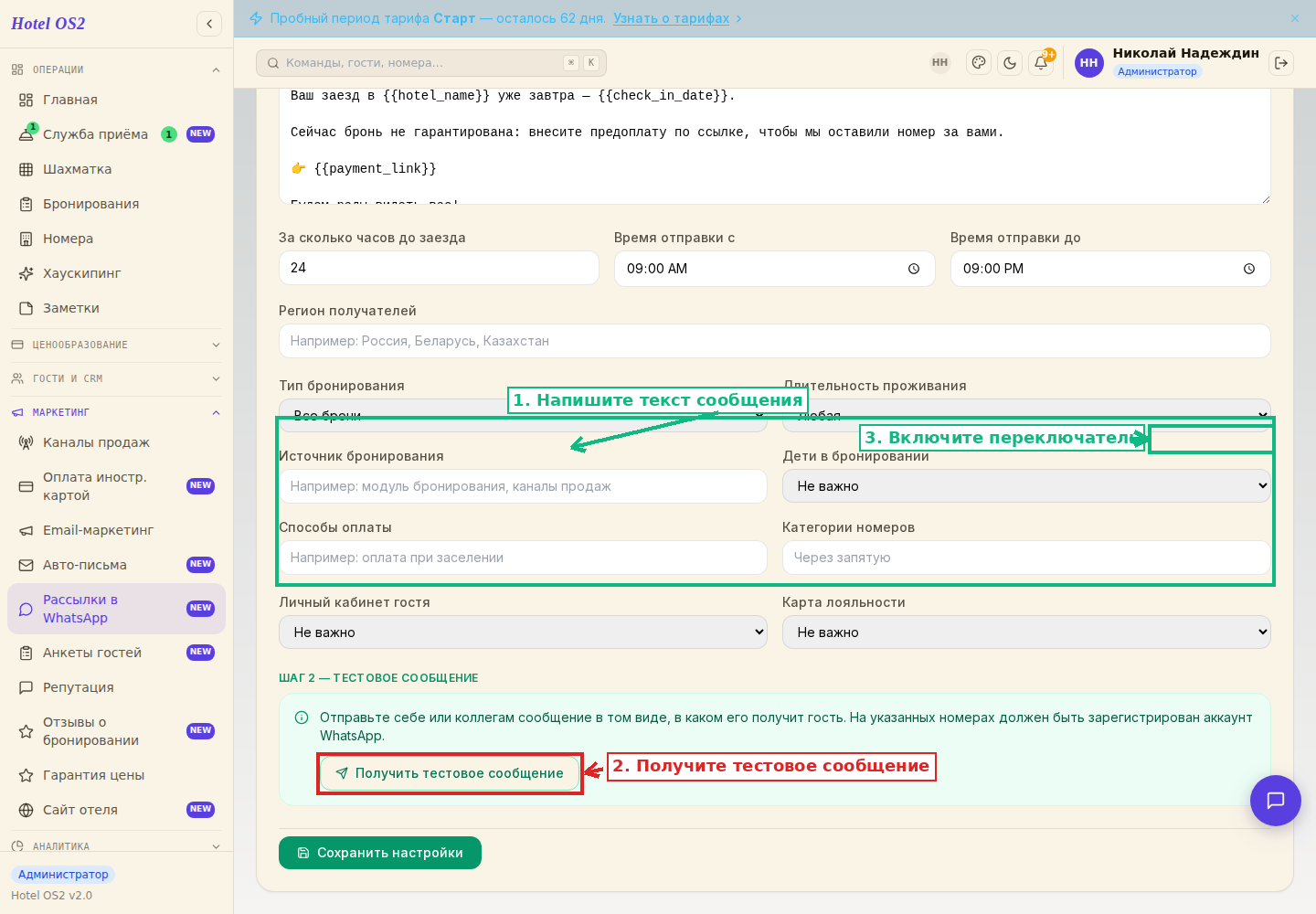Collapse the 'Маркетинг' sidebar section
Screen dimensions: 1316x914
[x=116, y=412]
